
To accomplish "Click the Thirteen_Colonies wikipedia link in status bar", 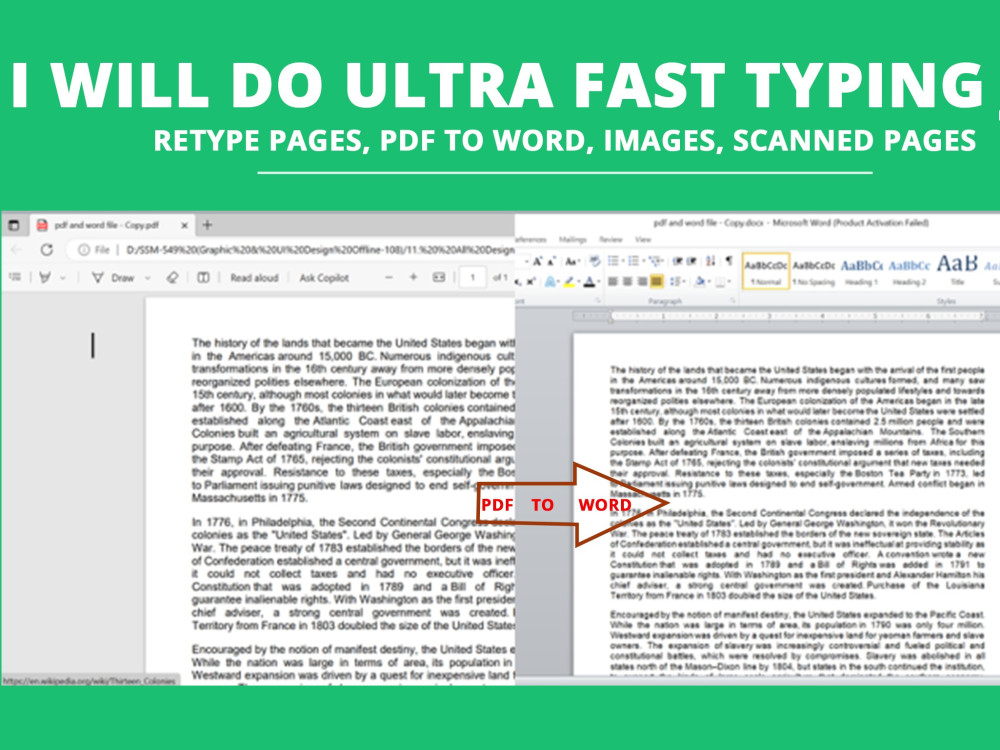I will tap(89, 681).
